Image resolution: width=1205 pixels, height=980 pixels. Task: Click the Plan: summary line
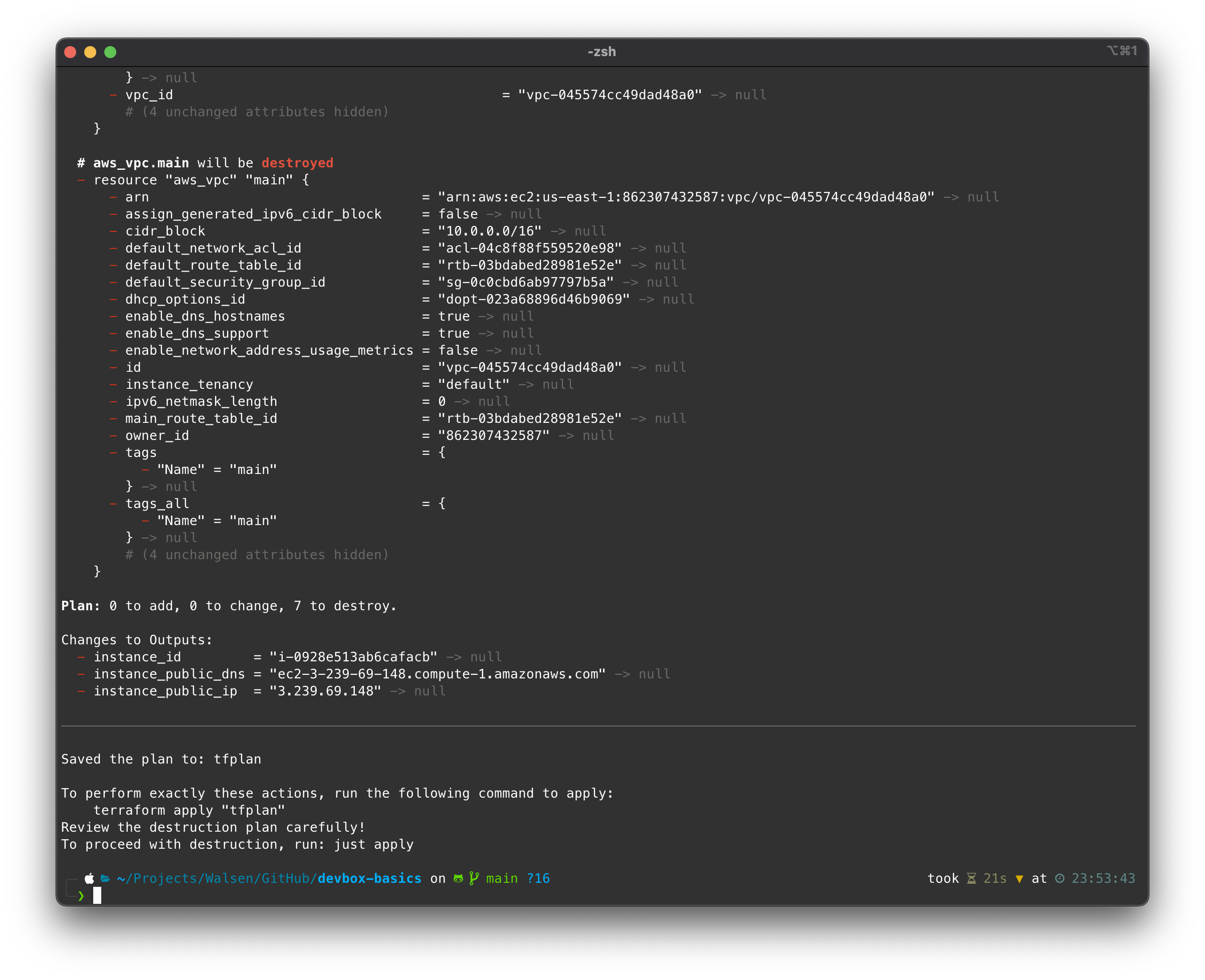coord(229,606)
